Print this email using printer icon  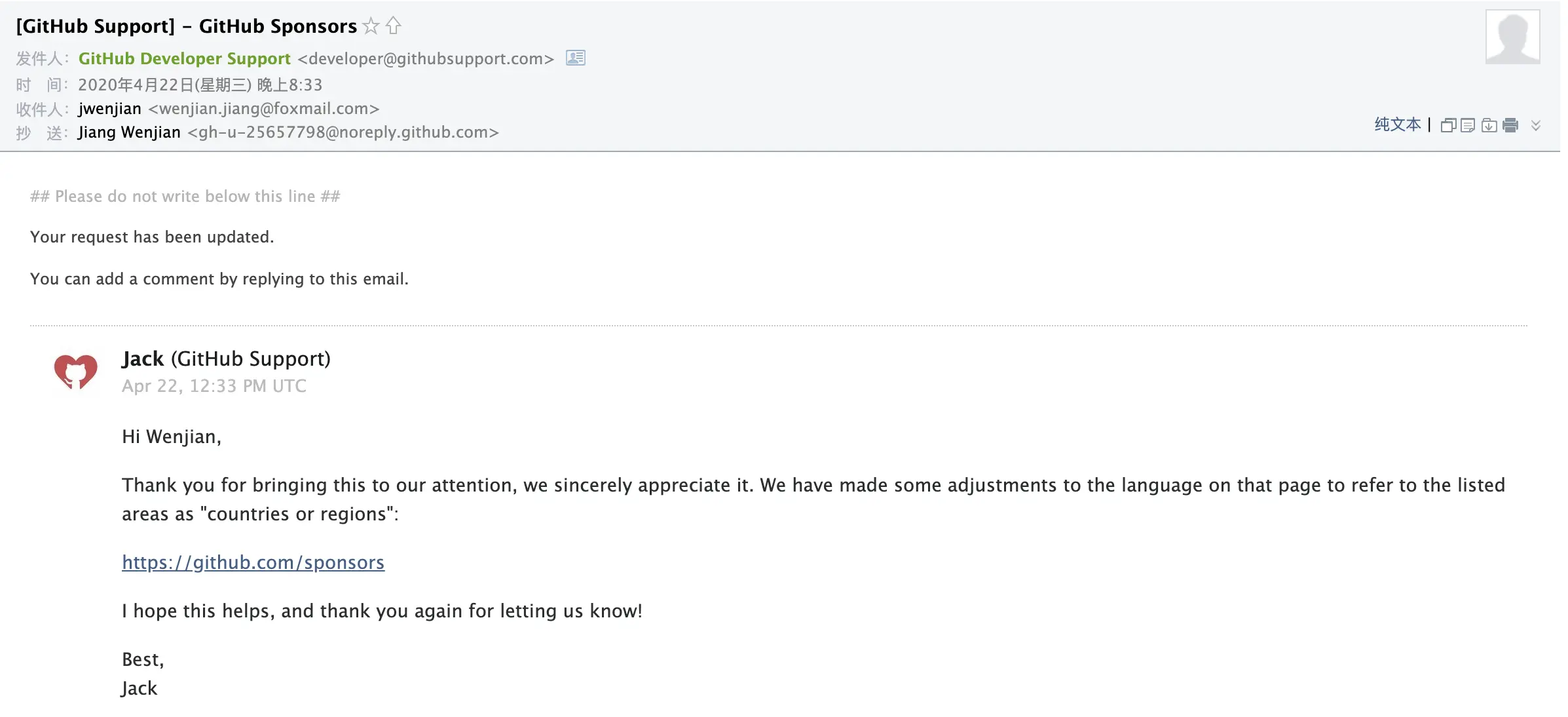[1510, 125]
